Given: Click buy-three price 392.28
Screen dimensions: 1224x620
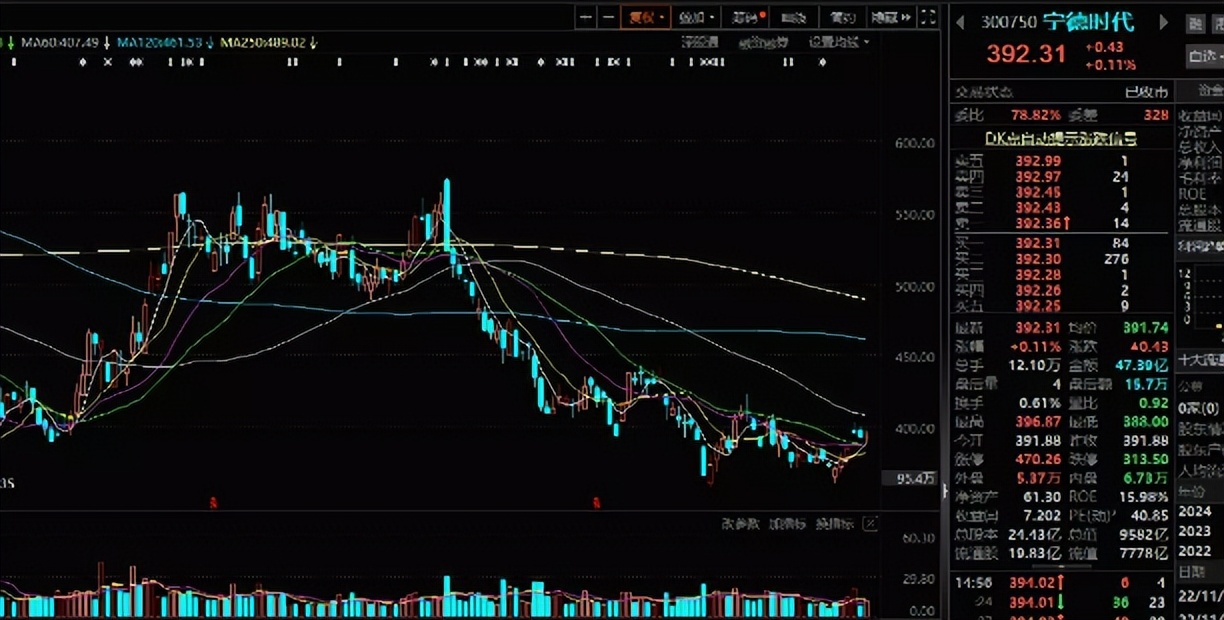Looking at the screenshot, I should pyautogui.click(x=1037, y=275).
